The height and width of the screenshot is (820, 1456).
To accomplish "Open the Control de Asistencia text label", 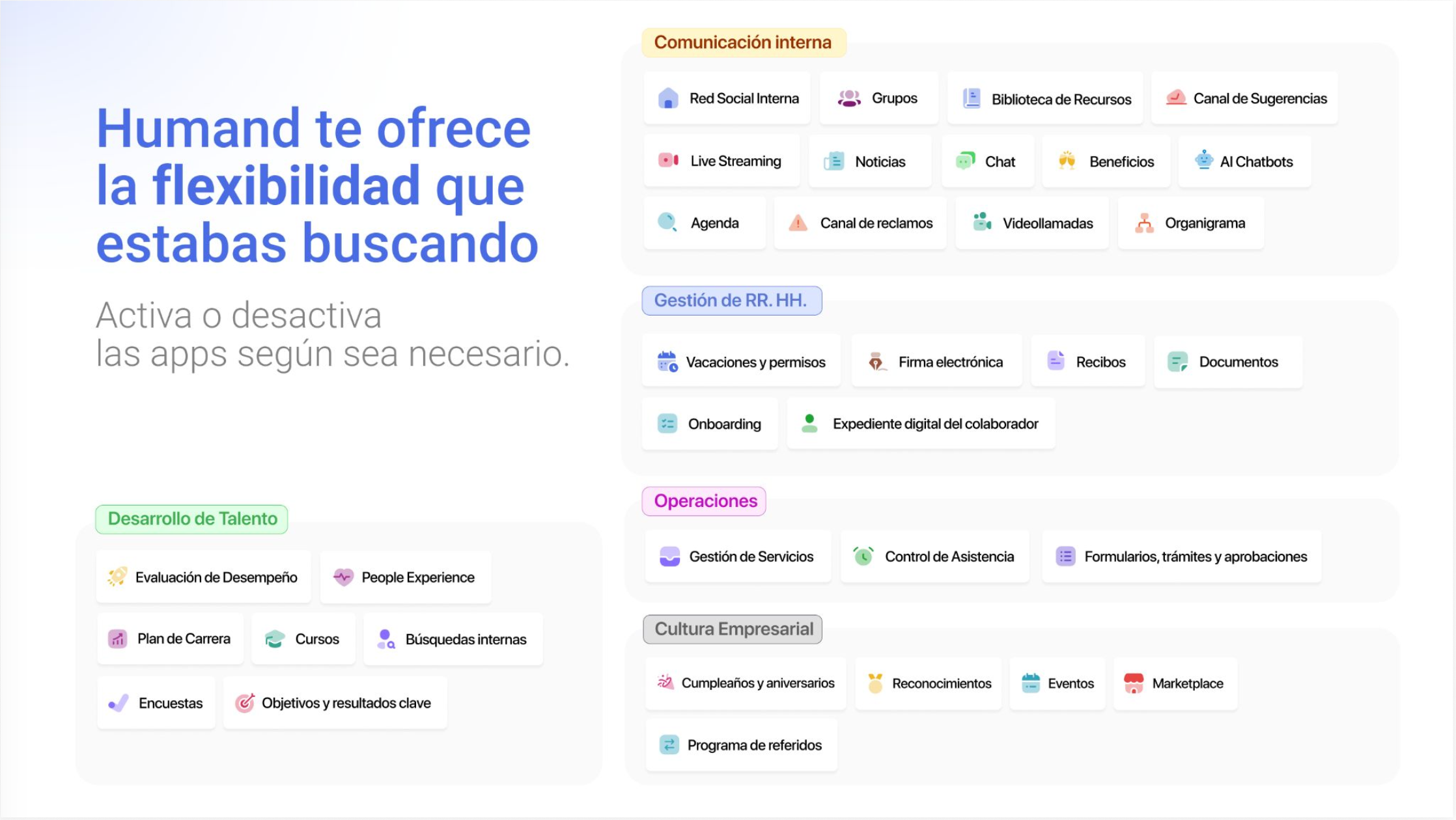I will coord(949,556).
